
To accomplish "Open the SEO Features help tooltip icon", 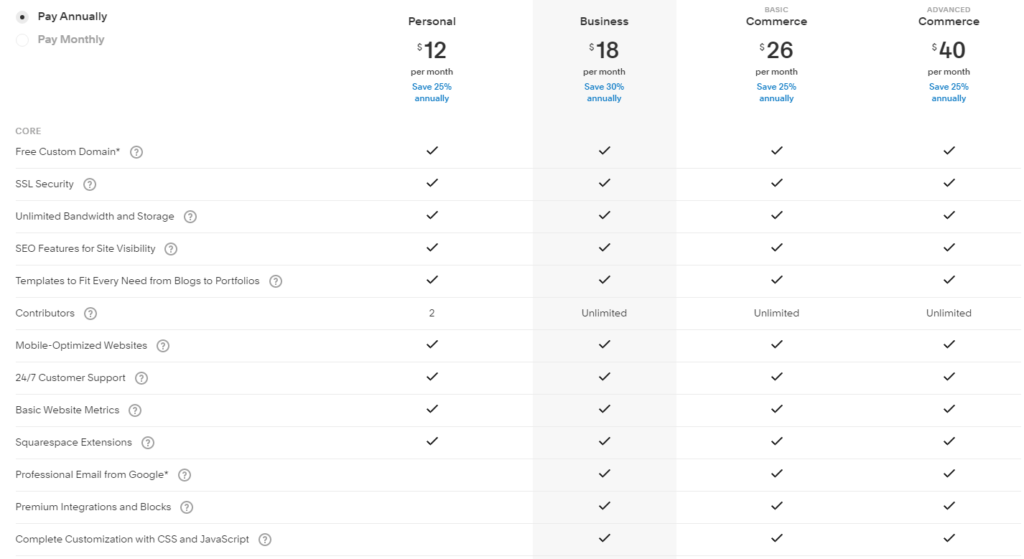I will click(x=170, y=249).
